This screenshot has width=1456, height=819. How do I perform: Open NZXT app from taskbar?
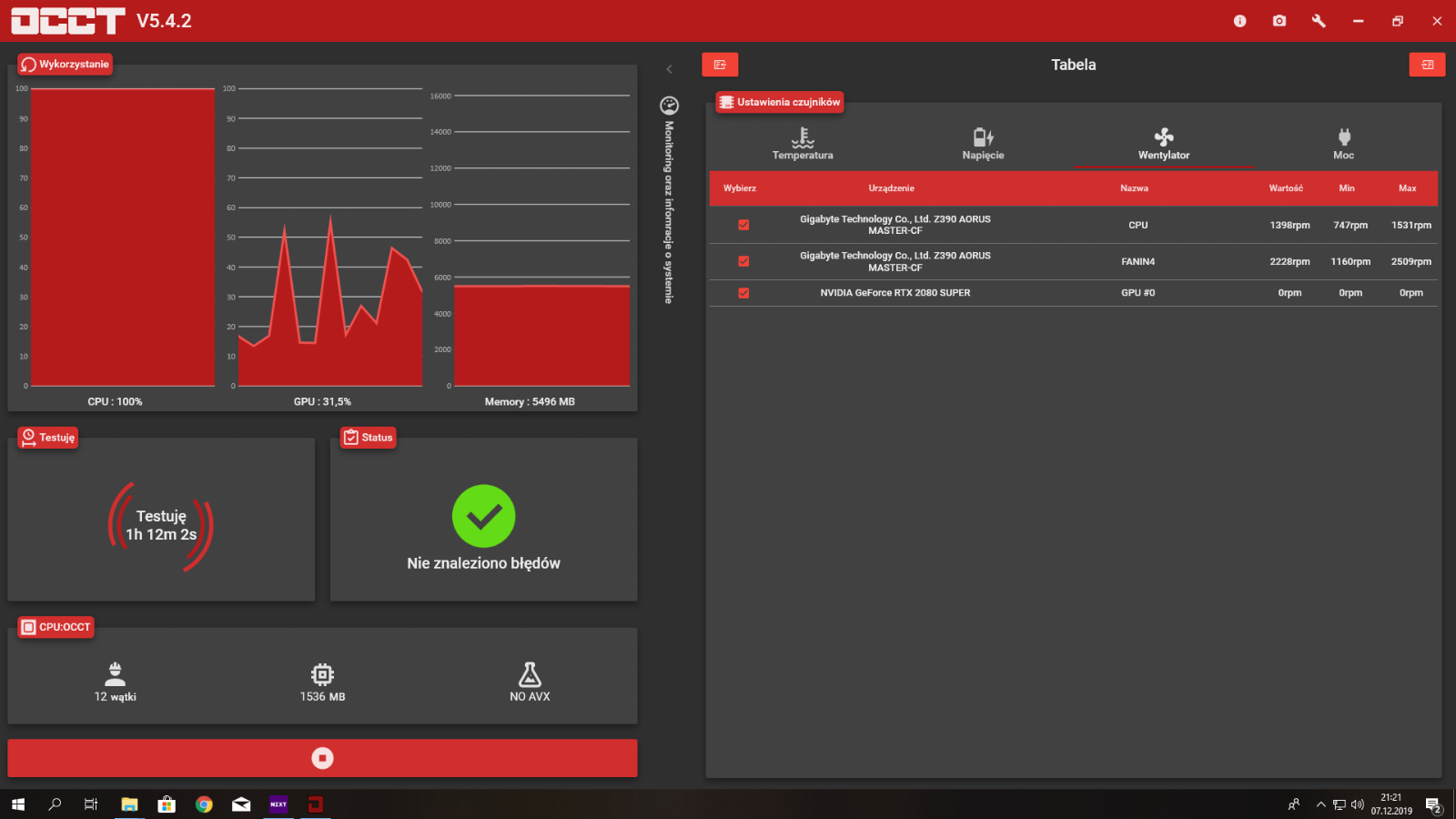278,804
